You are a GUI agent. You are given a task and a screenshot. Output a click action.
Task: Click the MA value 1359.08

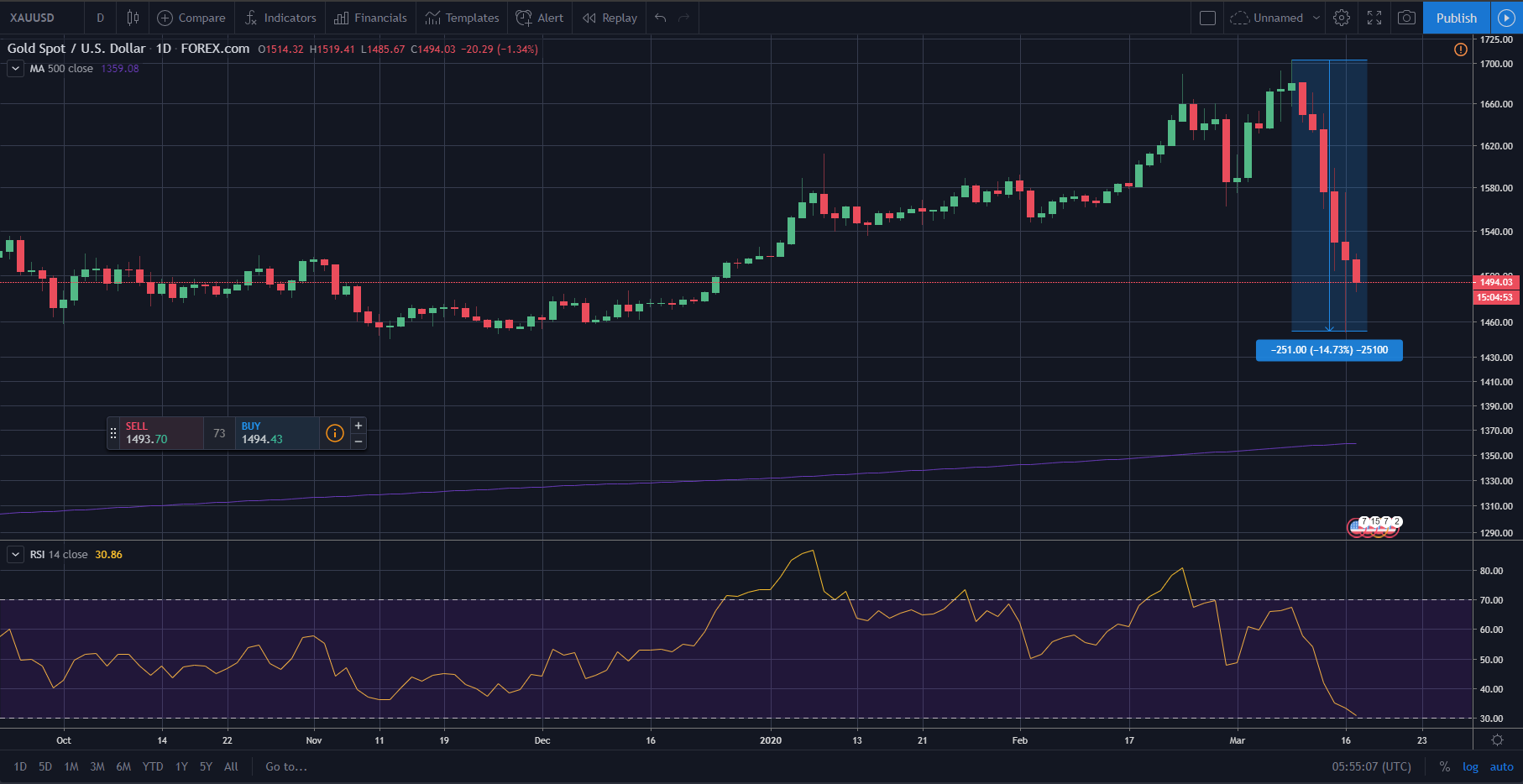click(x=120, y=69)
